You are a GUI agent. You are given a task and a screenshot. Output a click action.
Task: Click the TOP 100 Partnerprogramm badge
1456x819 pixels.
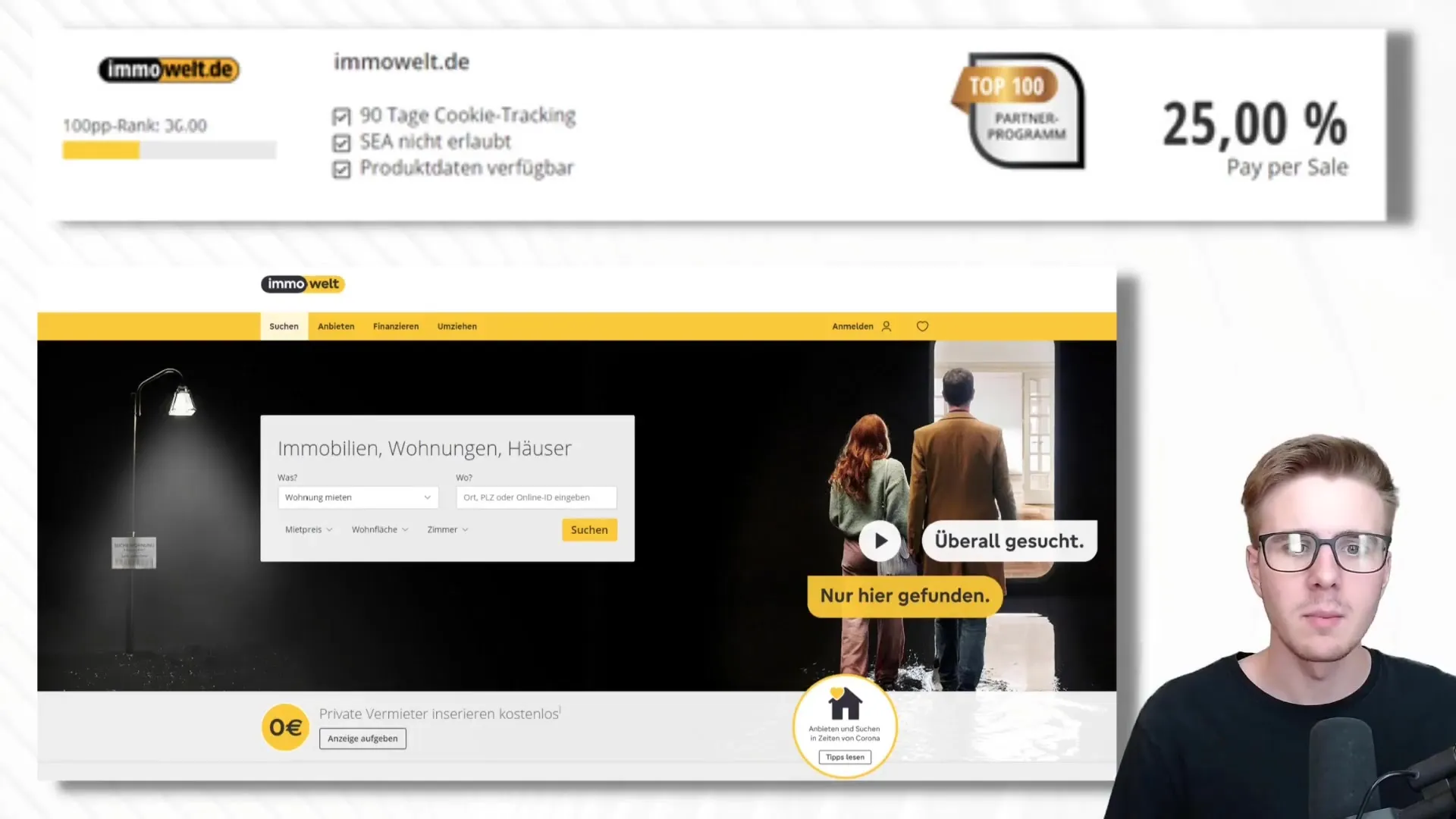(x=1018, y=111)
